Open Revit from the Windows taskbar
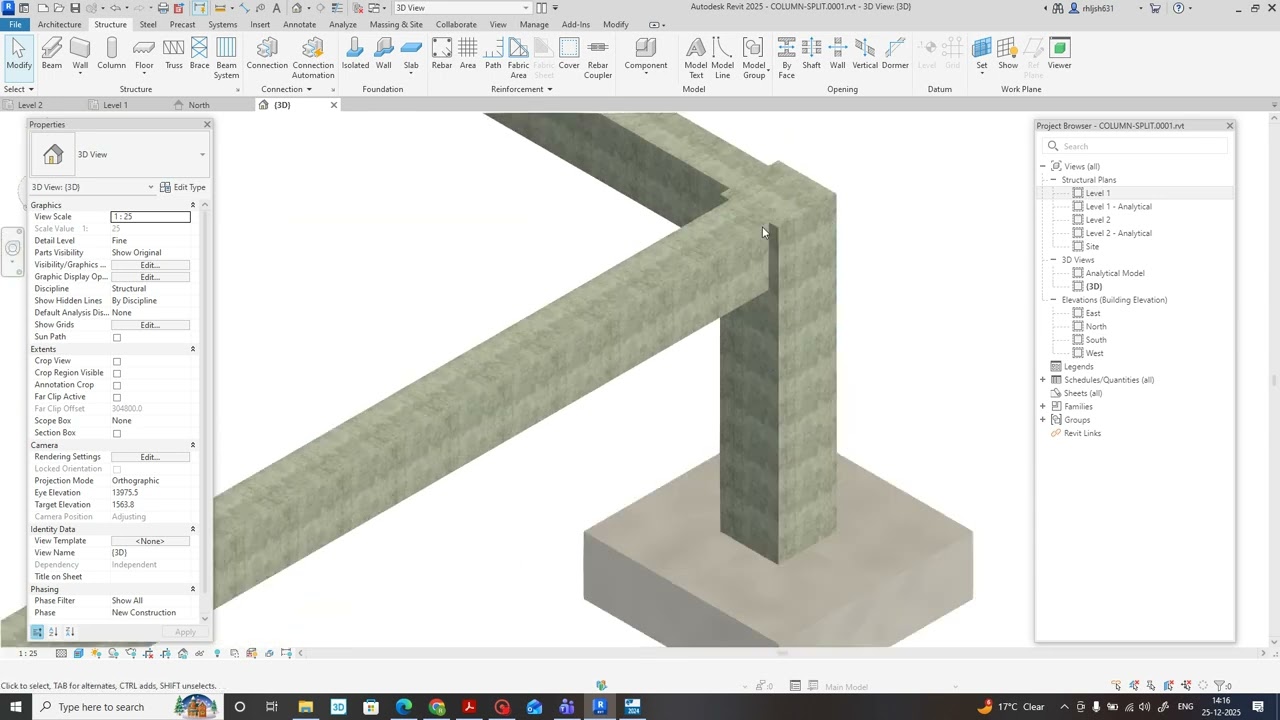Viewport: 1280px width, 720px height. coord(600,707)
